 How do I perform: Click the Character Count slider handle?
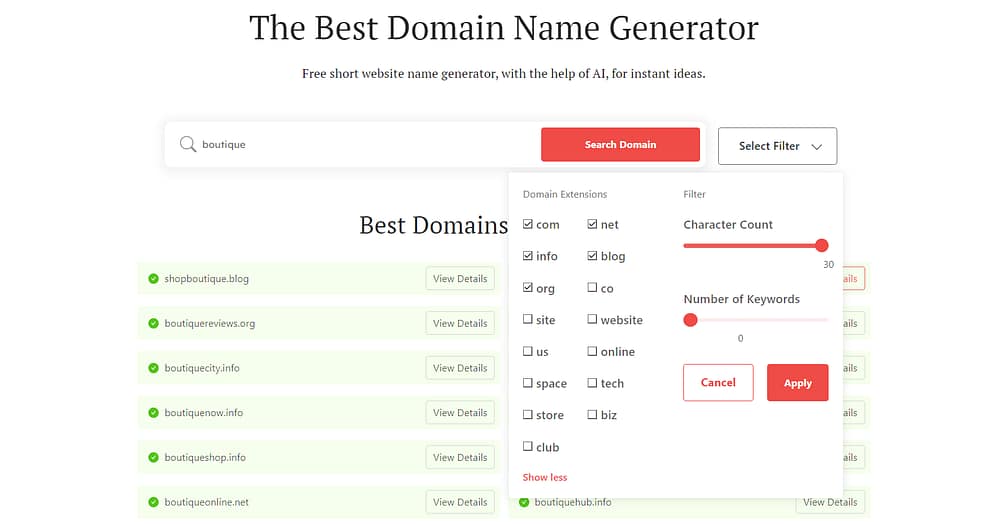[821, 245]
